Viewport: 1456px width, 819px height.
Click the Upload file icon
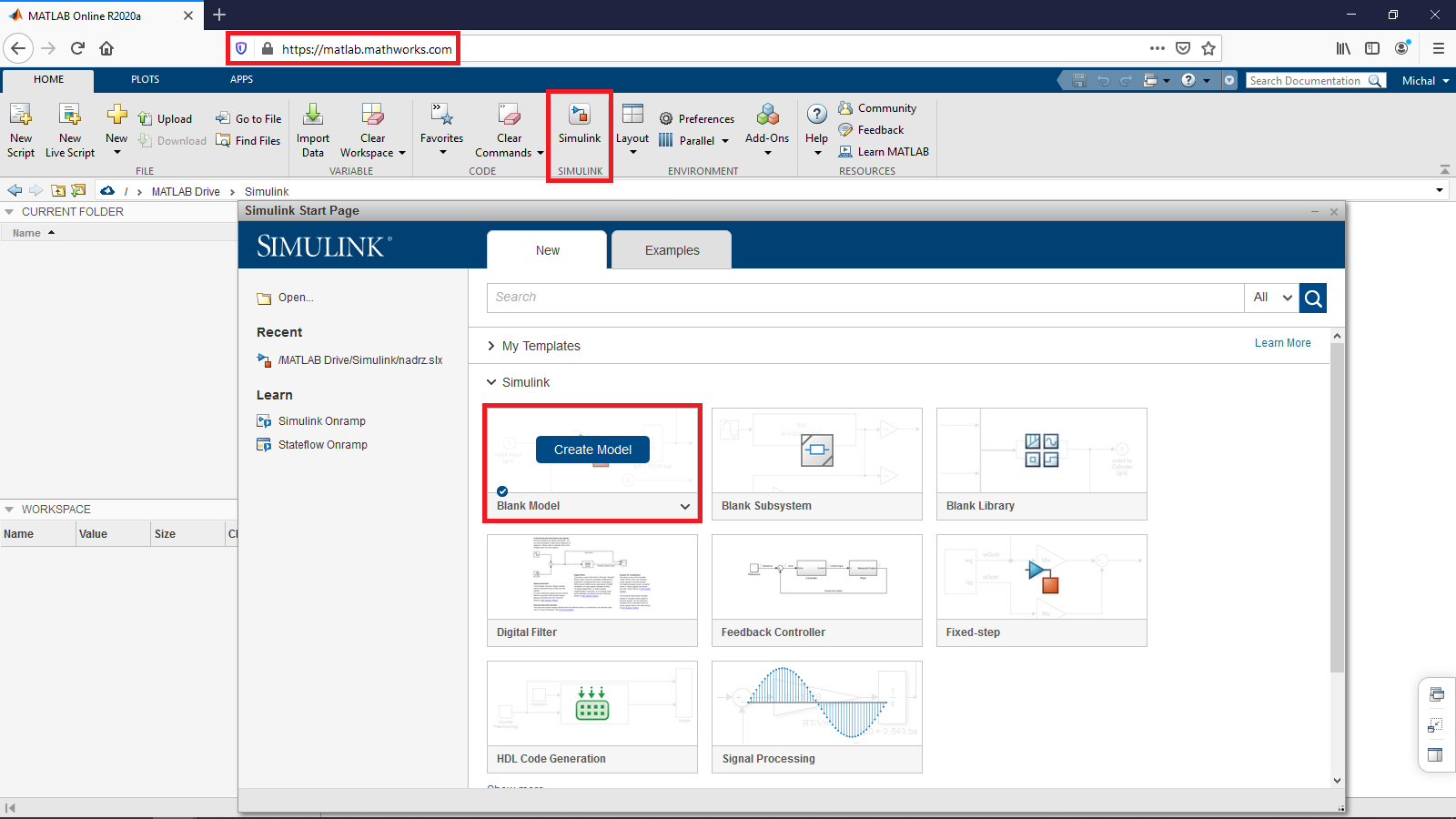click(x=145, y=119)
